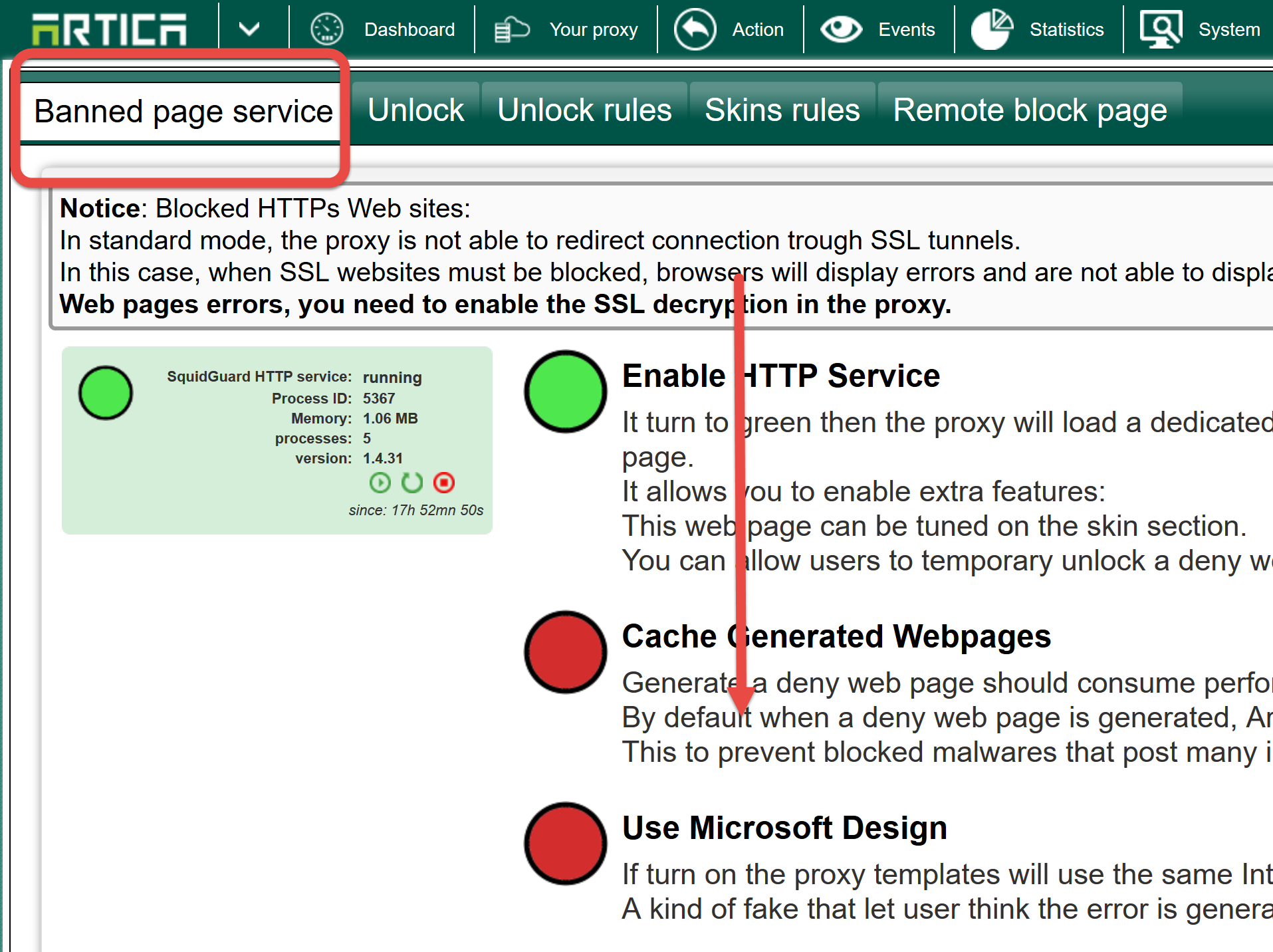Click the Action back-arrow icon
Viewport: 1273px width, 952px height.
point(695,29)
